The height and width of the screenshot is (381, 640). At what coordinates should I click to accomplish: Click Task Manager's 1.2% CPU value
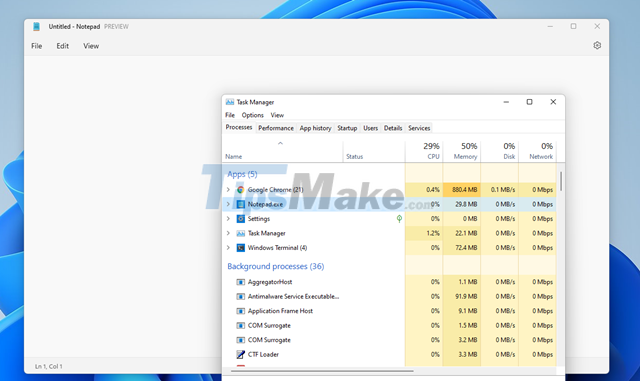click(x=433, y=233)
